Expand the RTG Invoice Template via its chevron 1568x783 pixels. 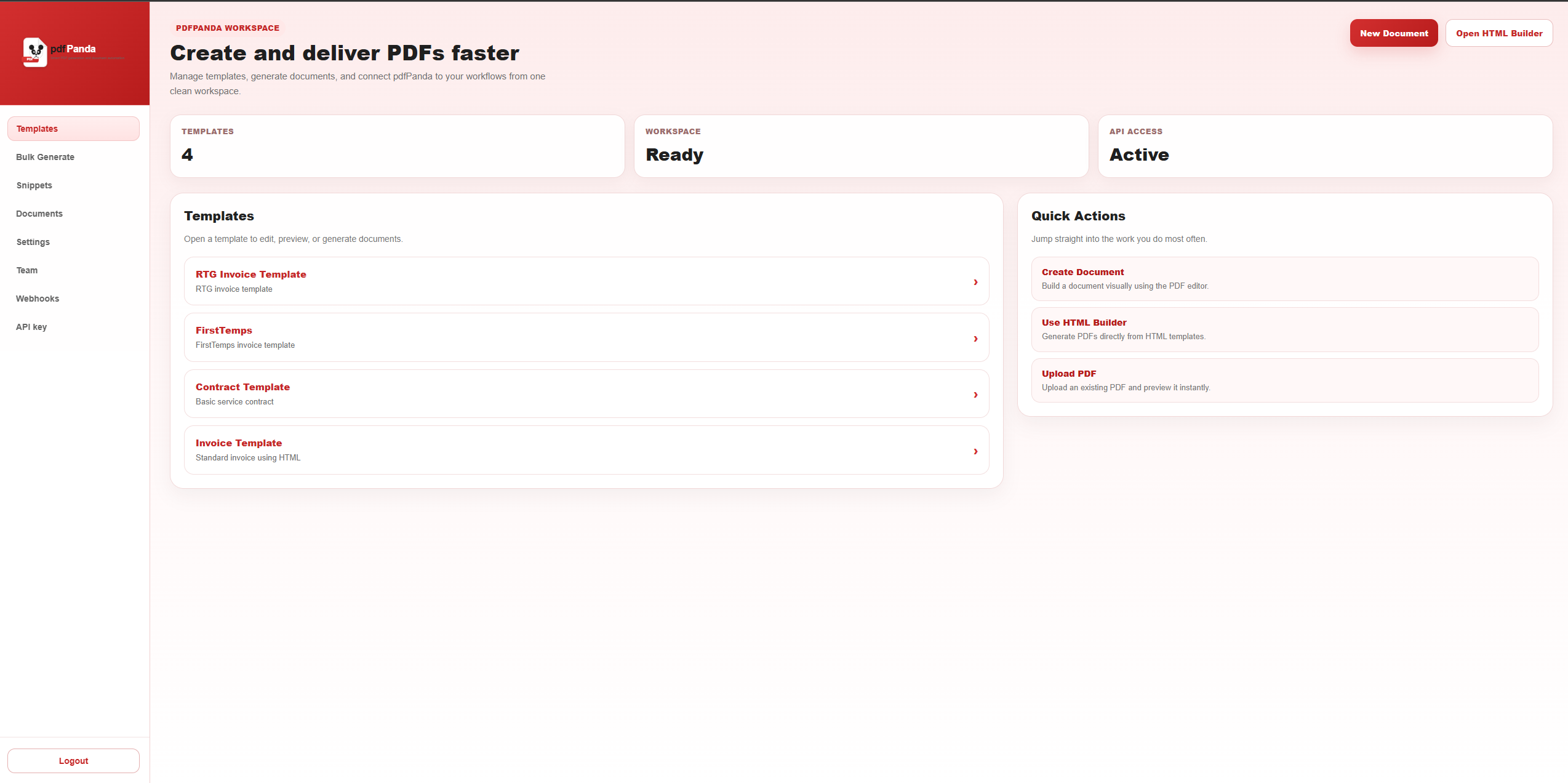pyautogui.click(x=975, y=282)
